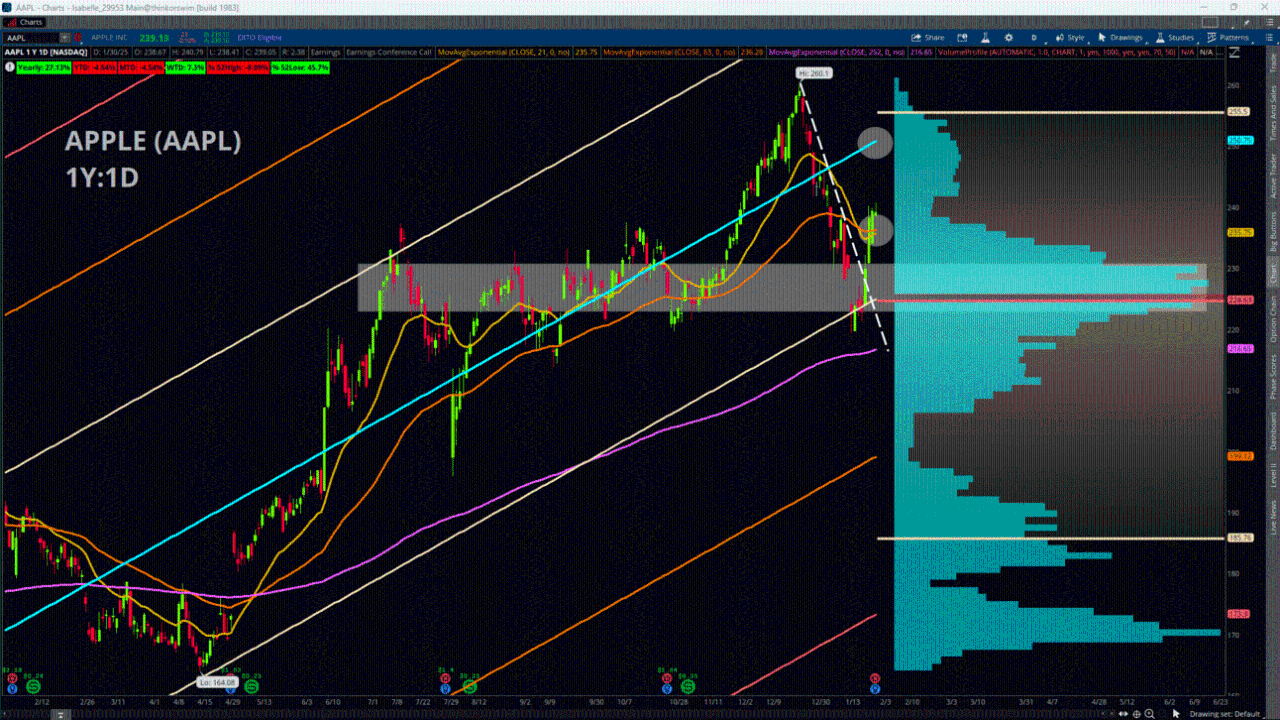Open the Drawings menu
The width and height of the screenshot is (1280, 720).
click(x=1119, y=37)
